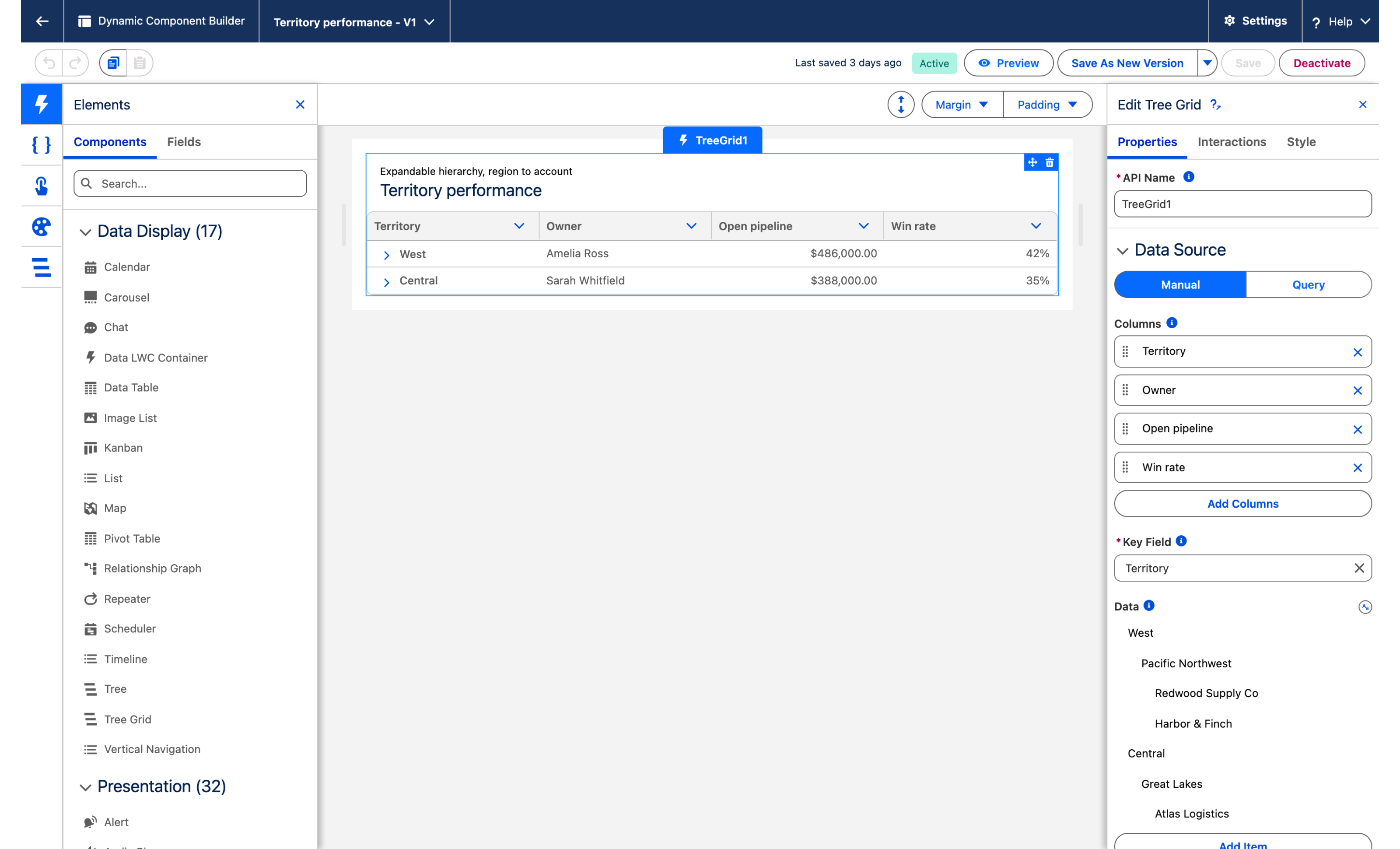This screenshot has width=1400, height=849.
Task: Move the TreeGrid1 component handle
Action: 1032,162
